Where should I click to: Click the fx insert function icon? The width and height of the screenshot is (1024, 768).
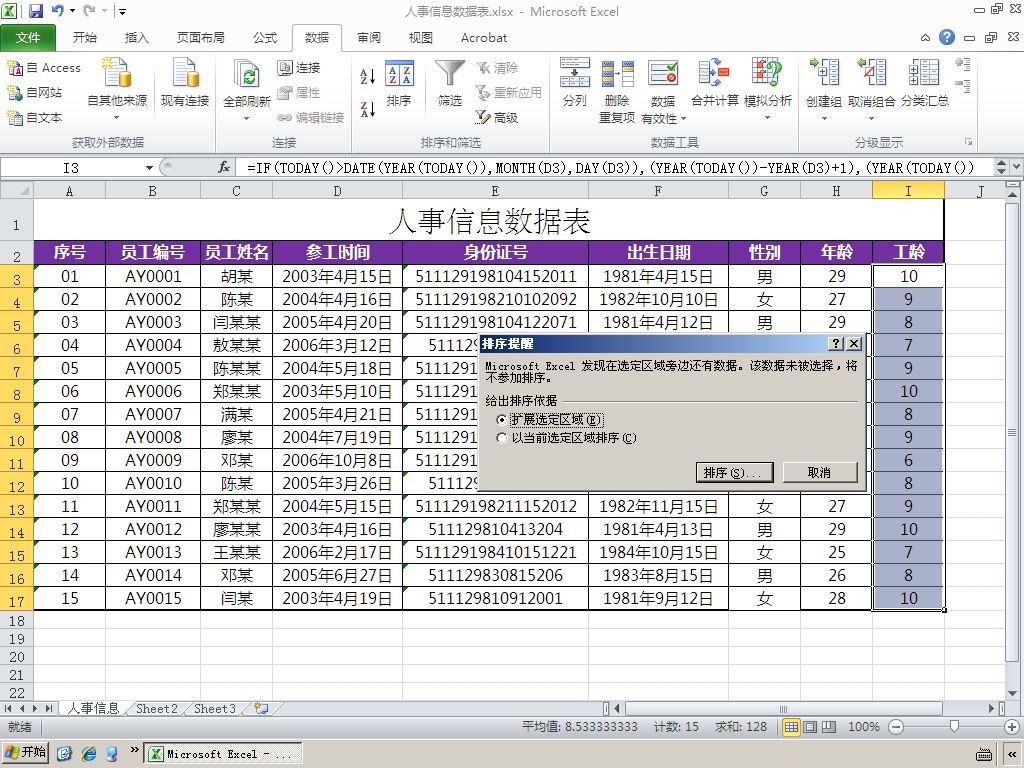click(x=224, y=168)
